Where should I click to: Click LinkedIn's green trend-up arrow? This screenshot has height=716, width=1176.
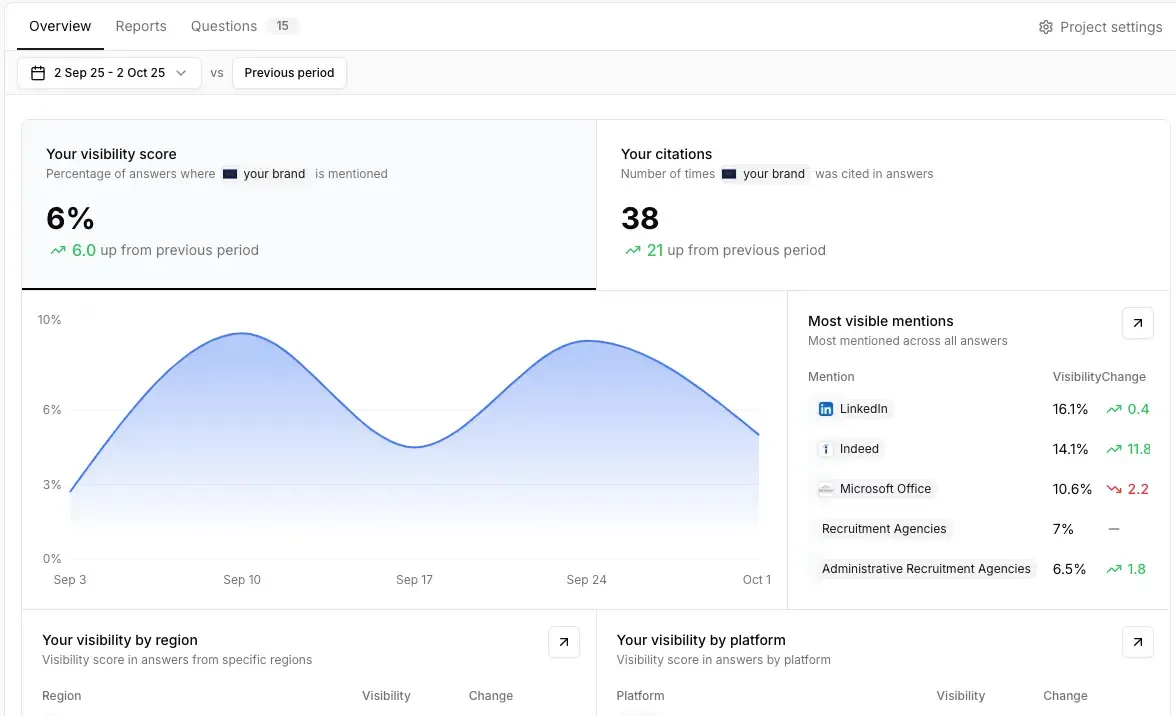(x=1114, y=409)
